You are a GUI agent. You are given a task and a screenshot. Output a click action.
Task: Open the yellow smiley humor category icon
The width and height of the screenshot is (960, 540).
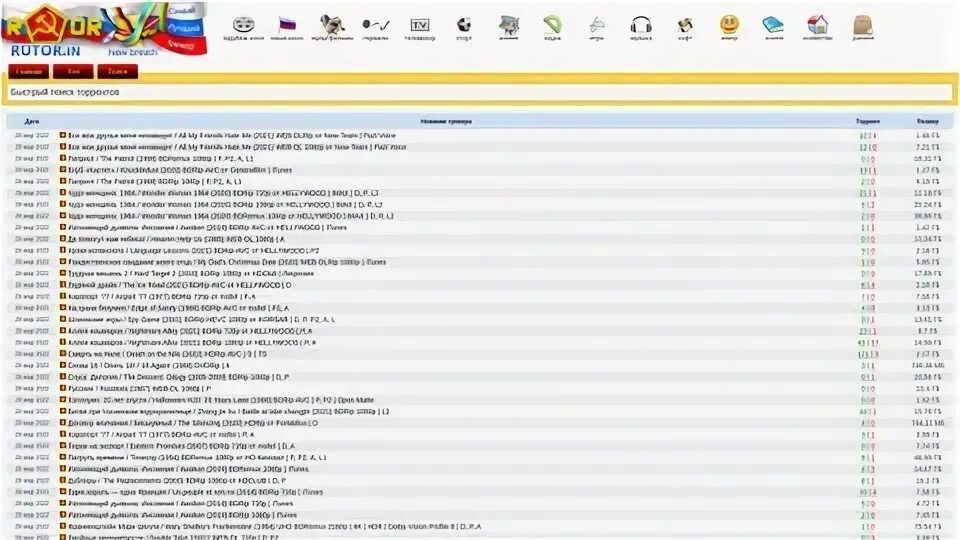coord(729,25)
